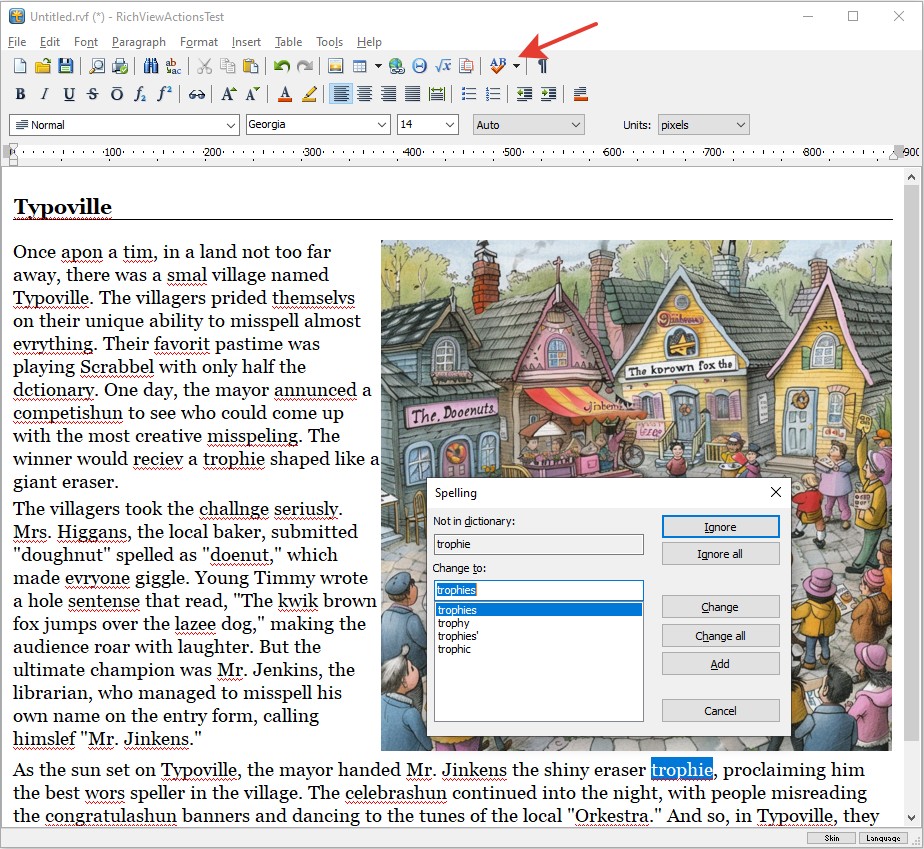Image resolution: width=924 pixels, height=849 pixels.
Task: Expand the insert table dropdown arrow
Action: click(x=378, y=65)
